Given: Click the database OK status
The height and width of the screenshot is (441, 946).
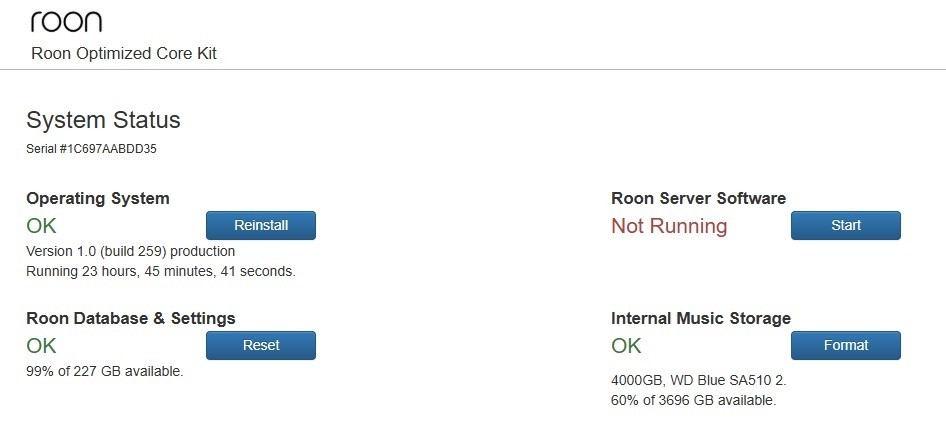Looking at the screenshot, I should [41, 346].
